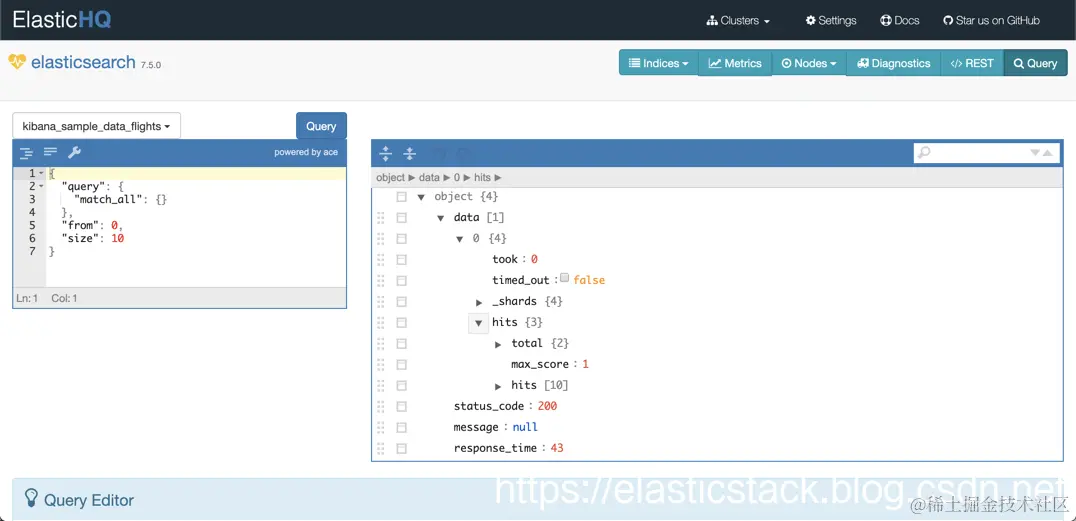Click the max_score value 1
Viewport: 1076px width, 521px height.
pyautogui.click(x=585, y=364)
